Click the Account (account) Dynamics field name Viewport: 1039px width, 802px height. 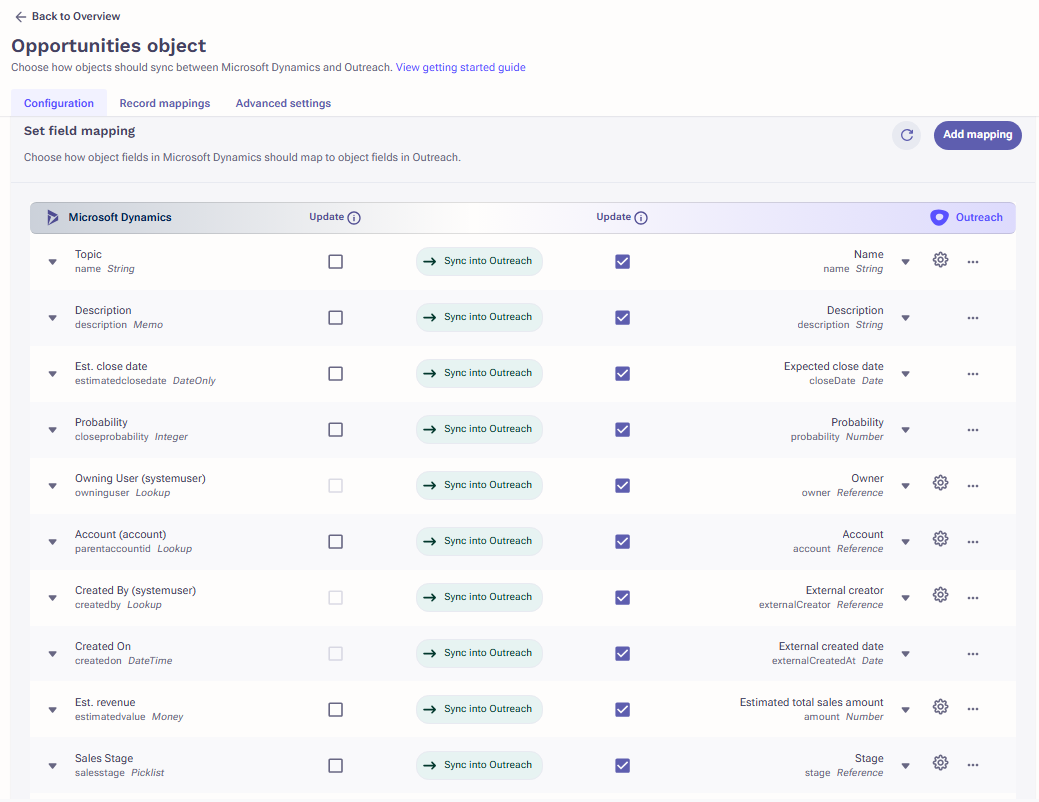[x=121, y=534]
